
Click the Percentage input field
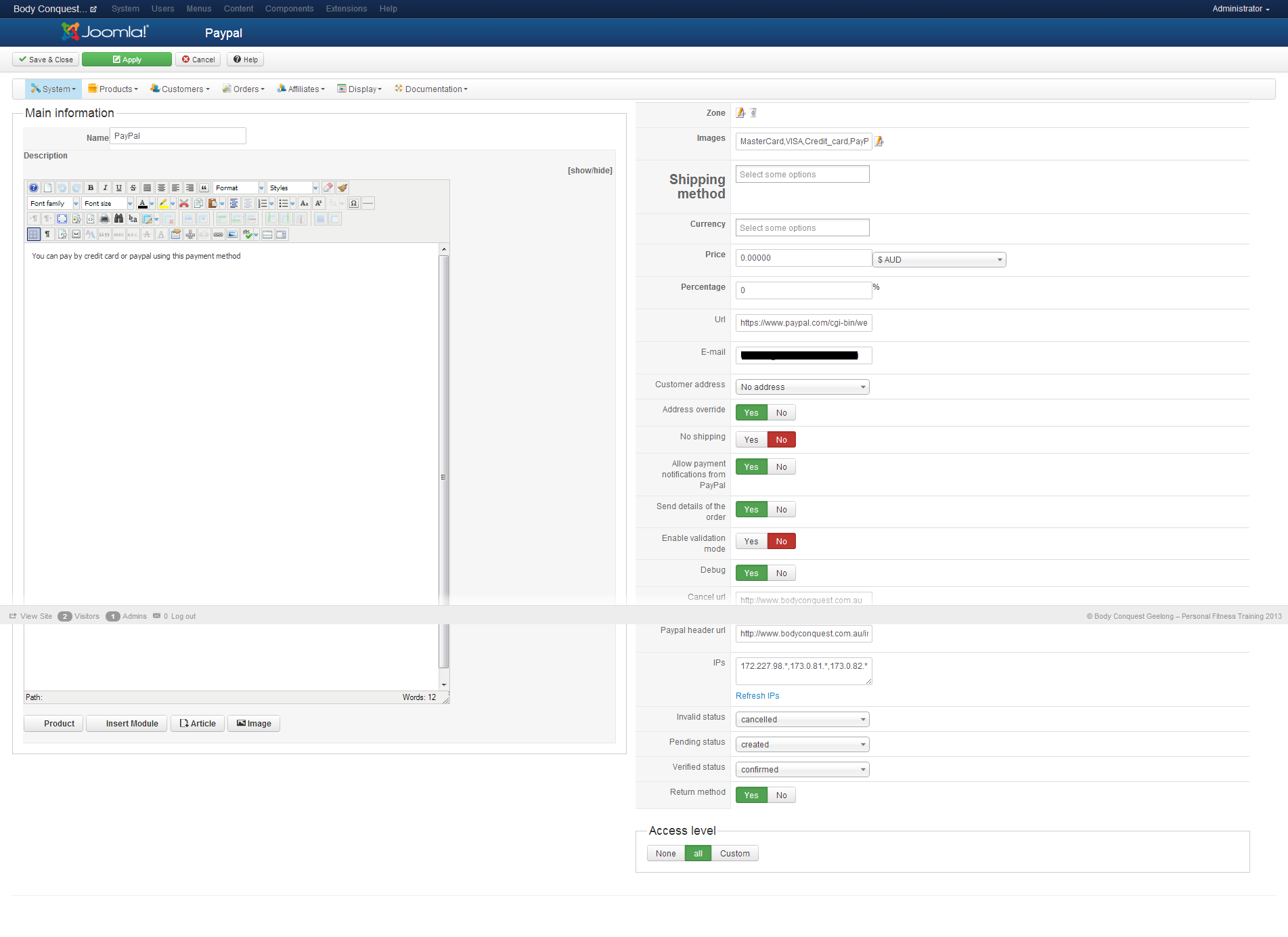pos(804,290)
